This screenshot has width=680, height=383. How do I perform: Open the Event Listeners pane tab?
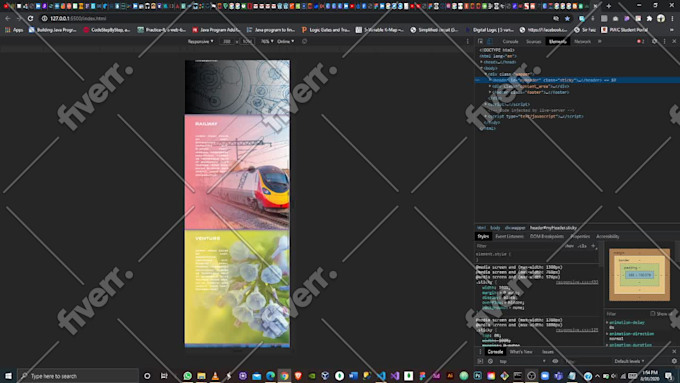coord(510,236)
